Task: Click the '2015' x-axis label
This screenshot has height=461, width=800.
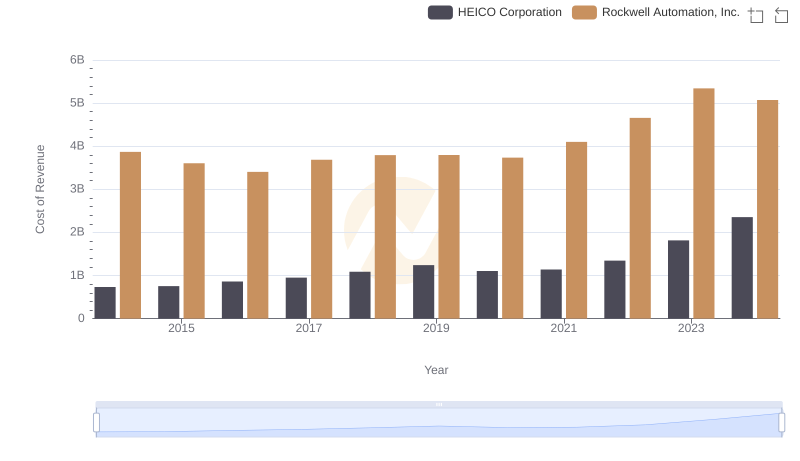Action: [x=181, y=328]
